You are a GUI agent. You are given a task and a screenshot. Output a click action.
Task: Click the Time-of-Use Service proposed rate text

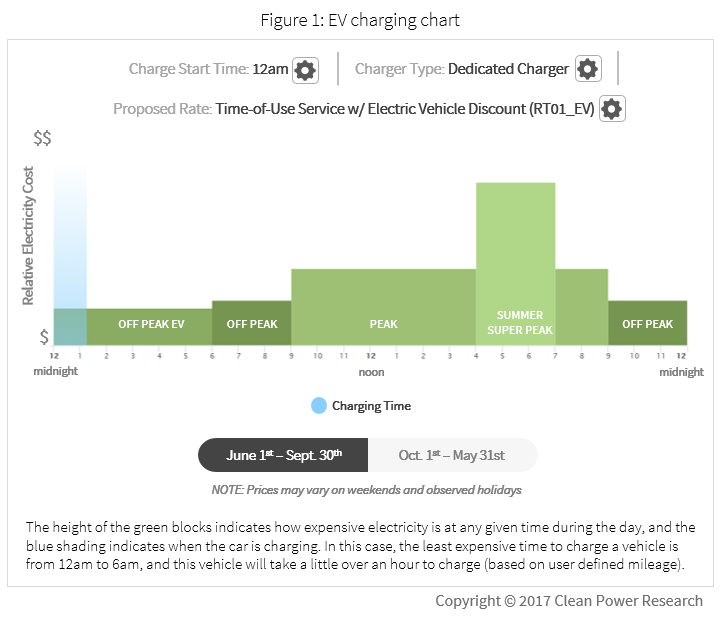click(x=405, y=109)
